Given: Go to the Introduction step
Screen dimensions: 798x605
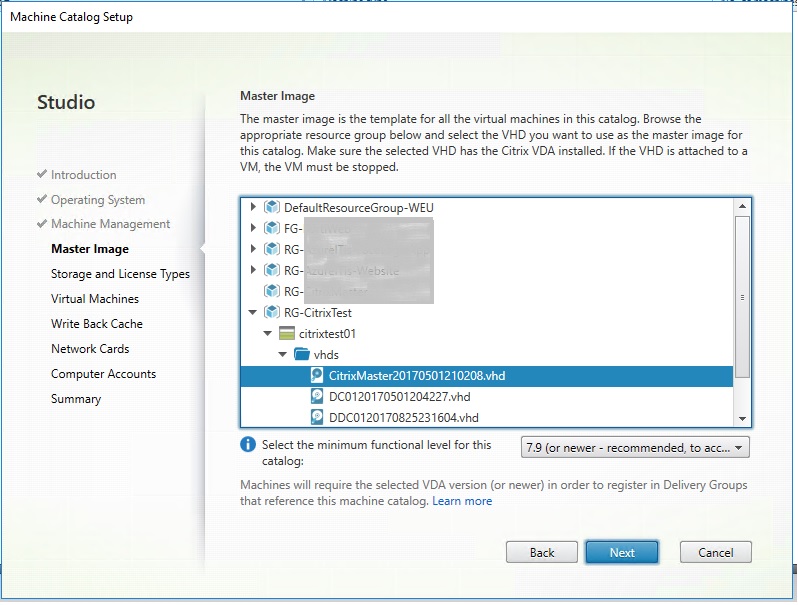Looking at the screenshot, I should 83,175.
